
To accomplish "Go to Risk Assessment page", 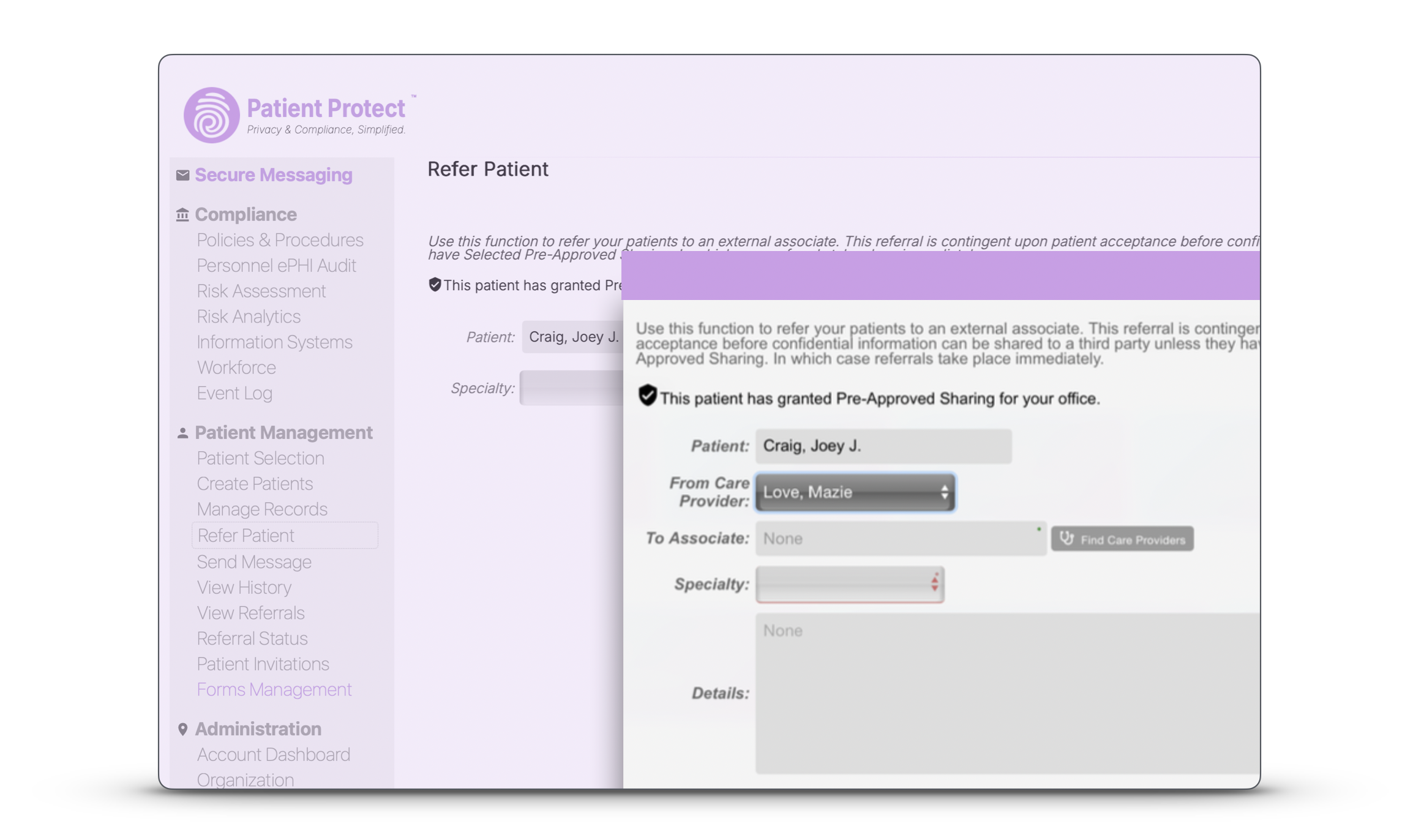I will [261, 291].
